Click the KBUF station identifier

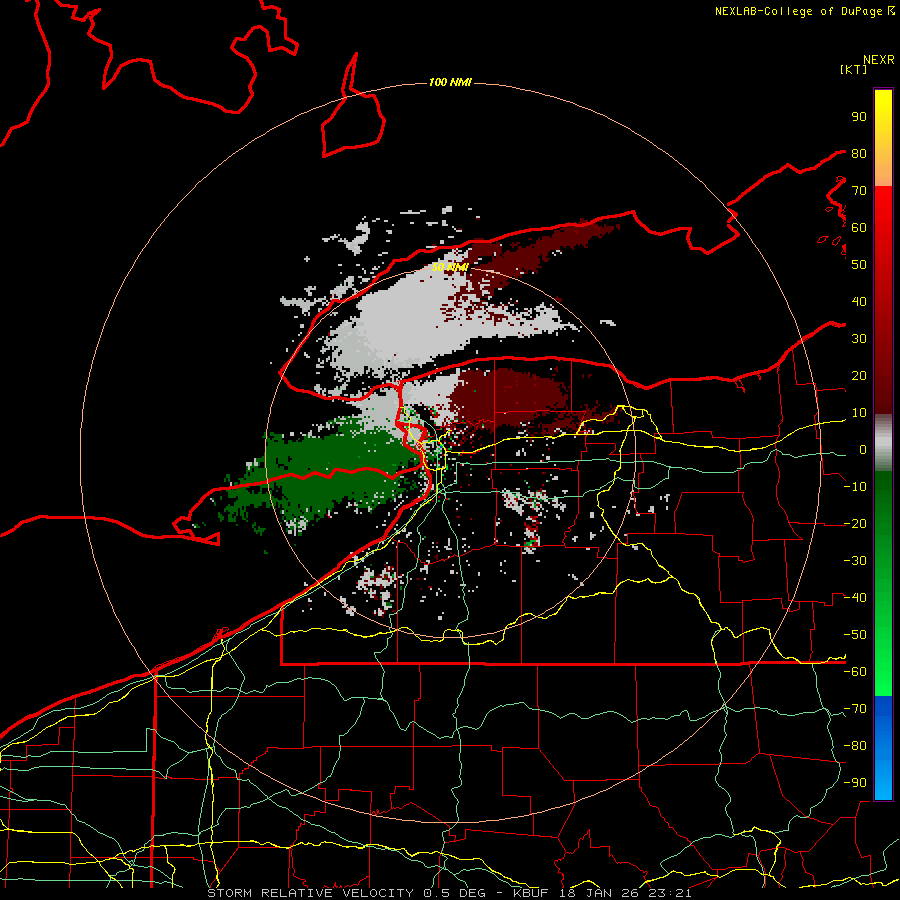(x=530, y=893)
